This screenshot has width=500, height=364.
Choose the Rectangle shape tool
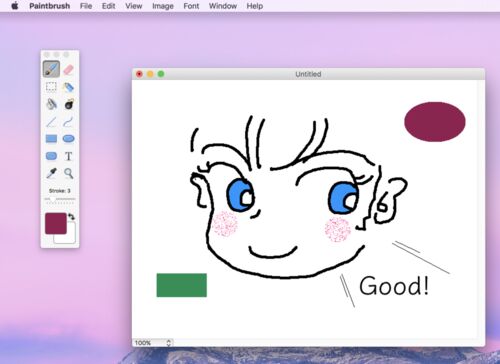[51, 139]
